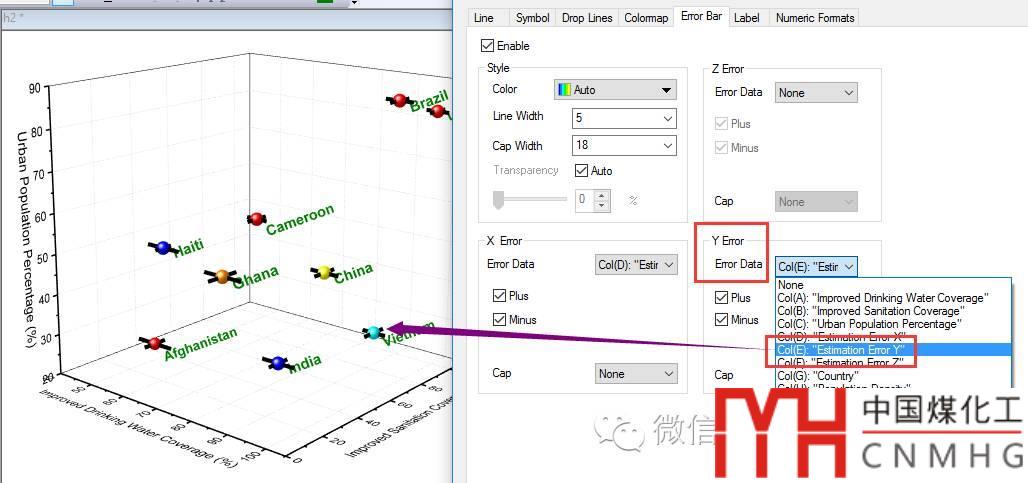Expand the Line Width combo box
Screen dimensions: 1028x483
(x=624, y=119)
